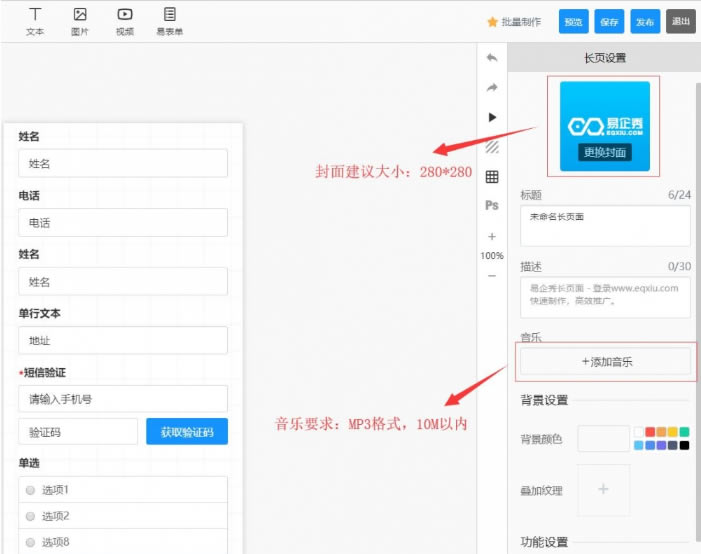Click the redo arrow icon
Image resolution: width=701 pixels, height=554 pixels.
coord(492,88)
